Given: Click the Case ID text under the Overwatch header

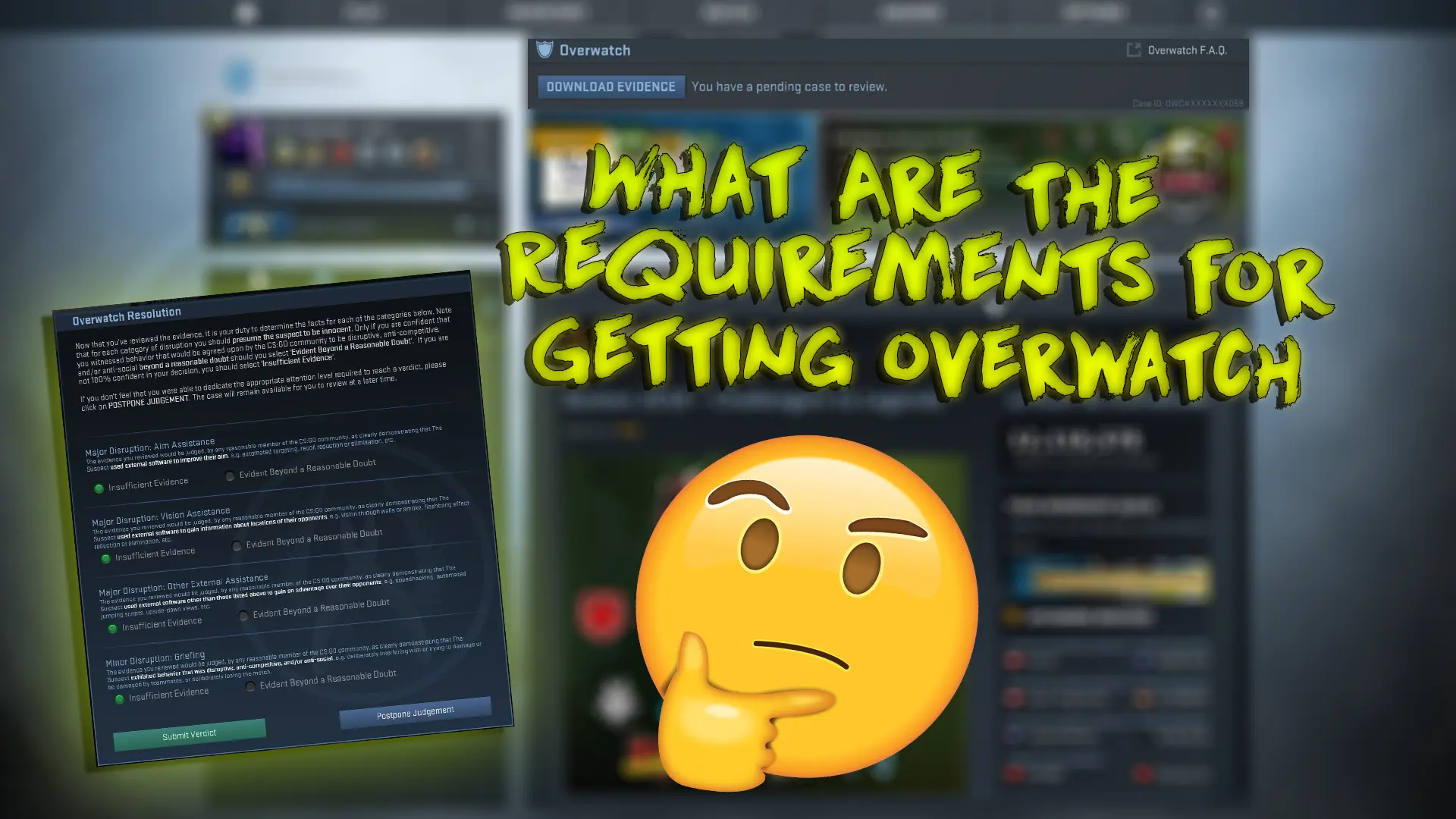Looking at the screenshot, I should point(1188,103).
